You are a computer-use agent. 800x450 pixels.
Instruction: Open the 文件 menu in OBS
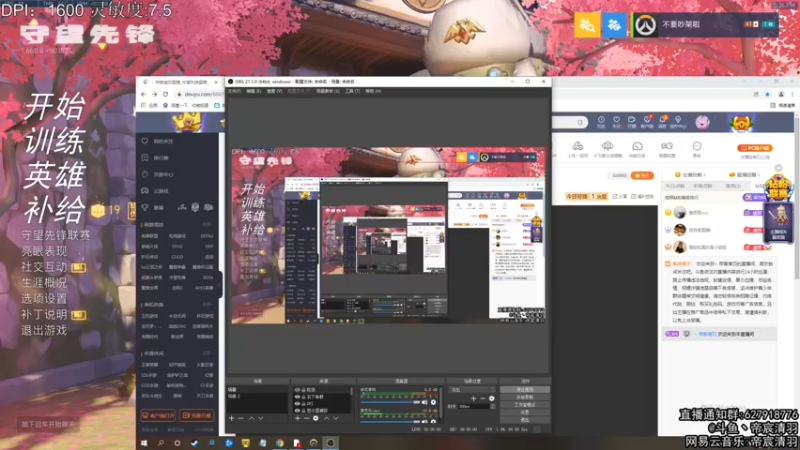click(x=234, y=91)
